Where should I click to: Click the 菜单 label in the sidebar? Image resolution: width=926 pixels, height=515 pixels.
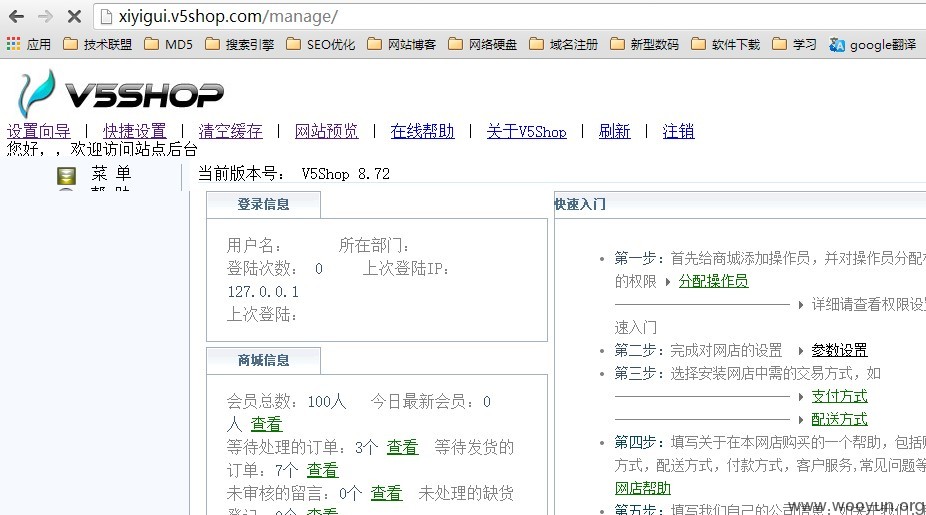(111, 174)
